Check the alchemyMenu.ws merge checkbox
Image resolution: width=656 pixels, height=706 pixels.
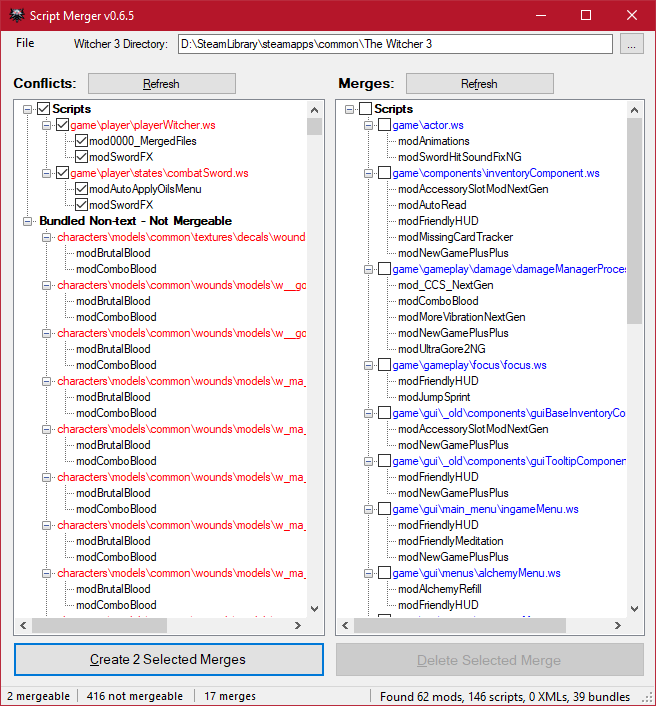[385, 573]
